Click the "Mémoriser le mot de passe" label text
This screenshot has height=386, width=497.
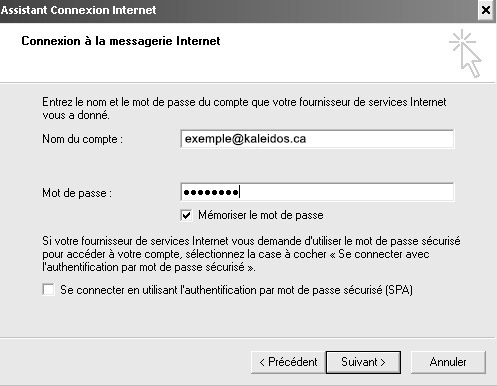pos(261,215)
